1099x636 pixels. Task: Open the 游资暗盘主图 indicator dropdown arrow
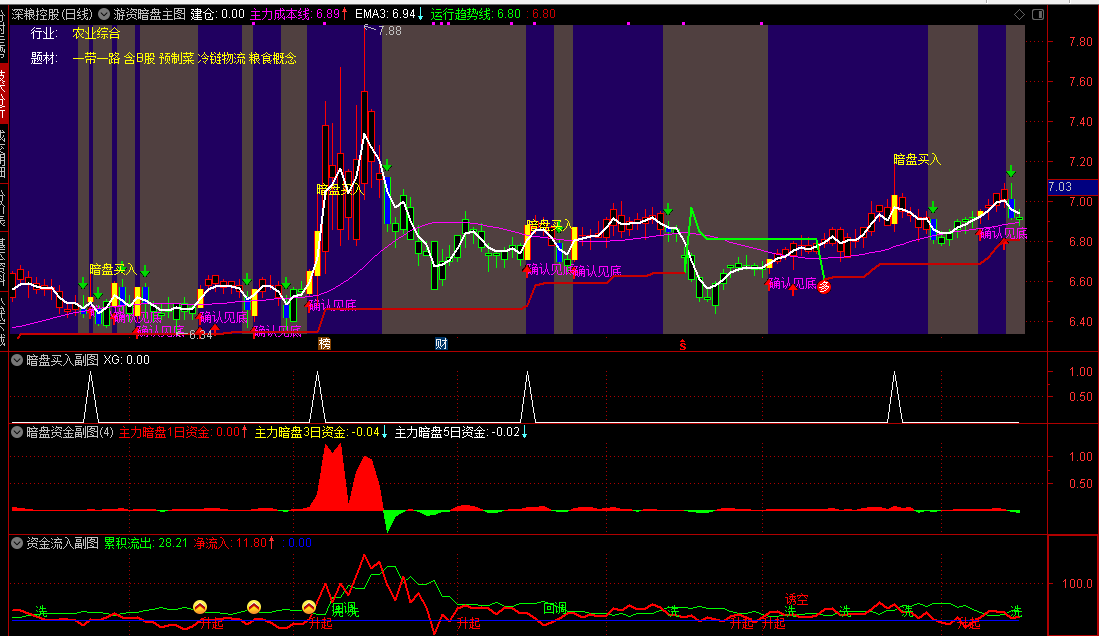point(104,14)
